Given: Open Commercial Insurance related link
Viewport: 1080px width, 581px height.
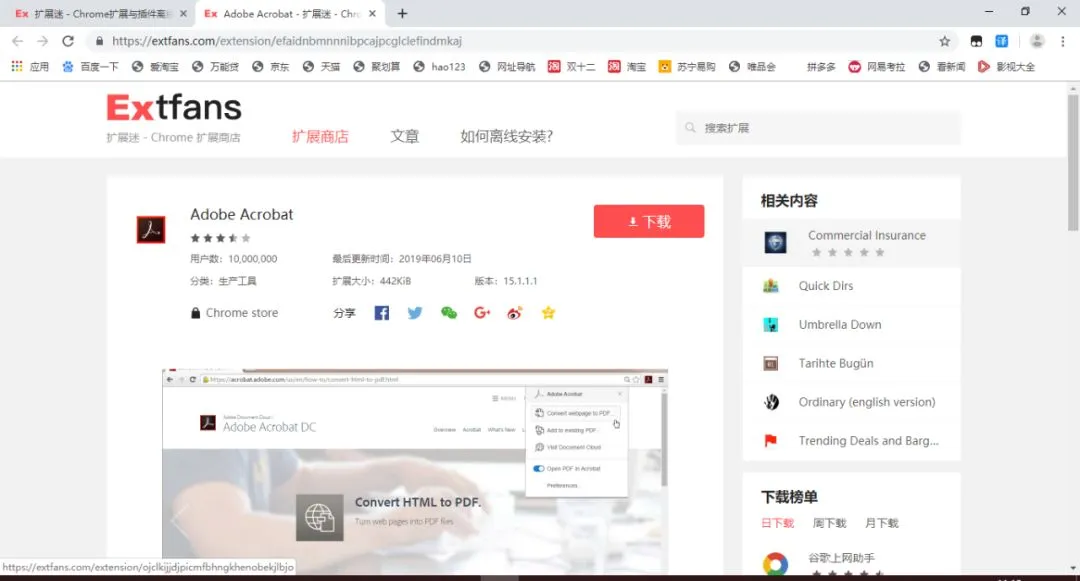Looking at the screenshot, I should [866, 235].
